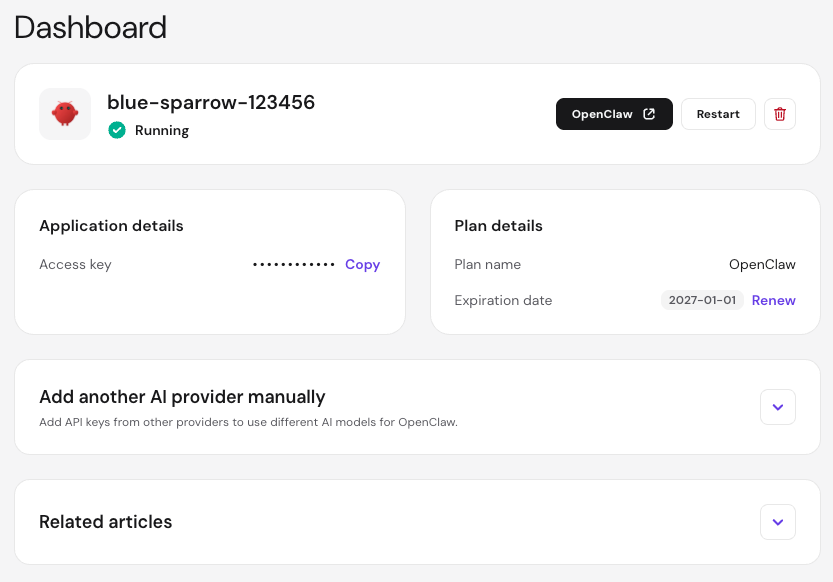The image size is (833, 582).
Task: Click the 2027-01-01 expiration date badge
Action: [x=702, y=300]
